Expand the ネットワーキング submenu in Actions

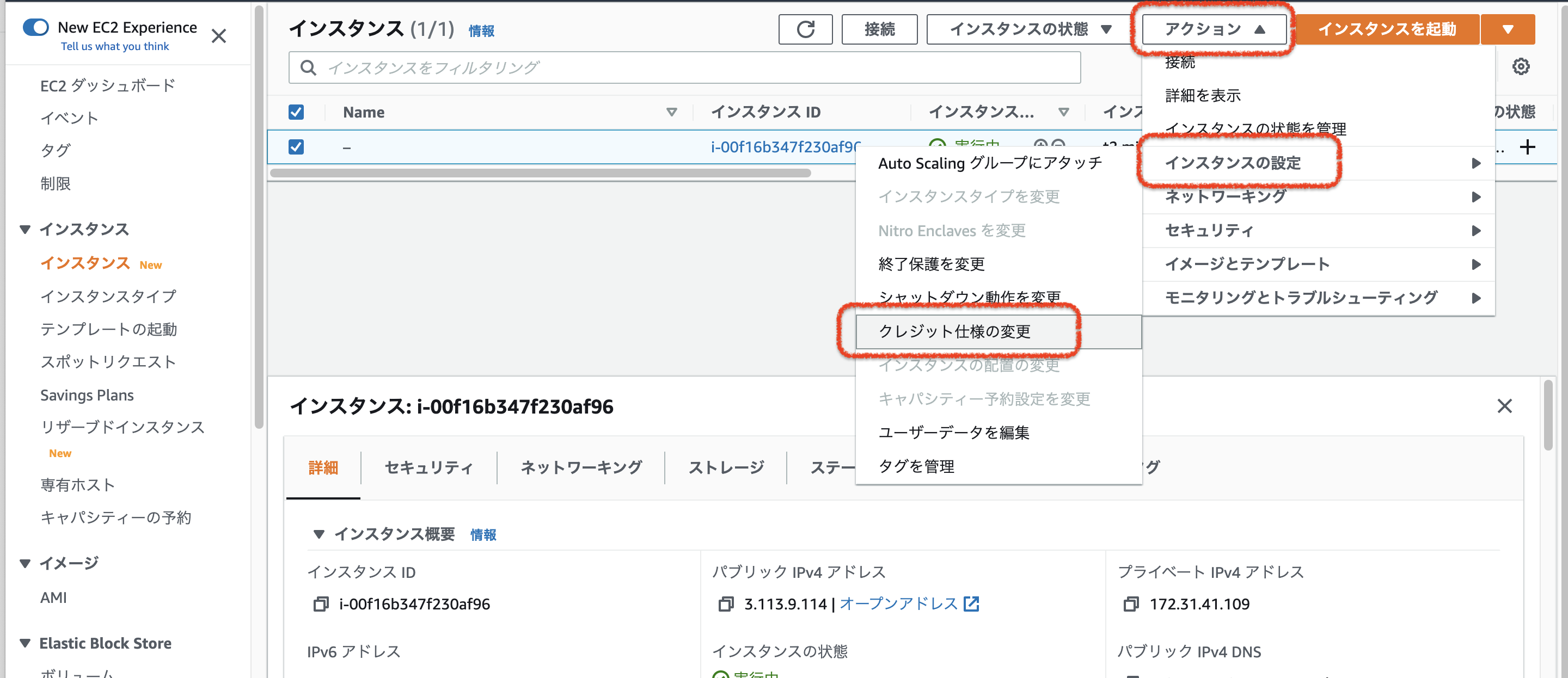tap(1224, 196)
